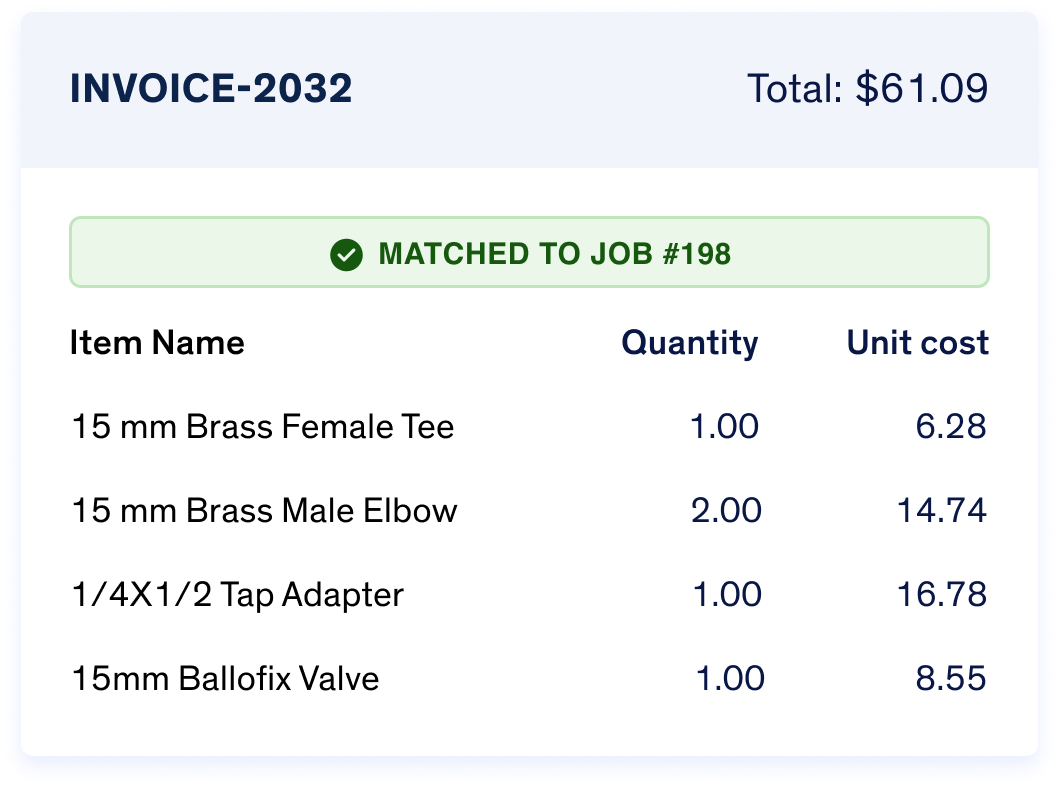1059x786 pixels.
Task: Select the 15 mm Brass Female Tee item
Action: pos(263,427)
